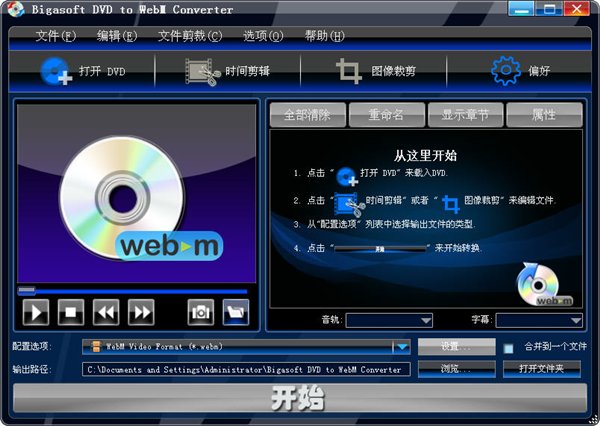
Task: Open the Options (选项) menu
Action: coord(263,36)
